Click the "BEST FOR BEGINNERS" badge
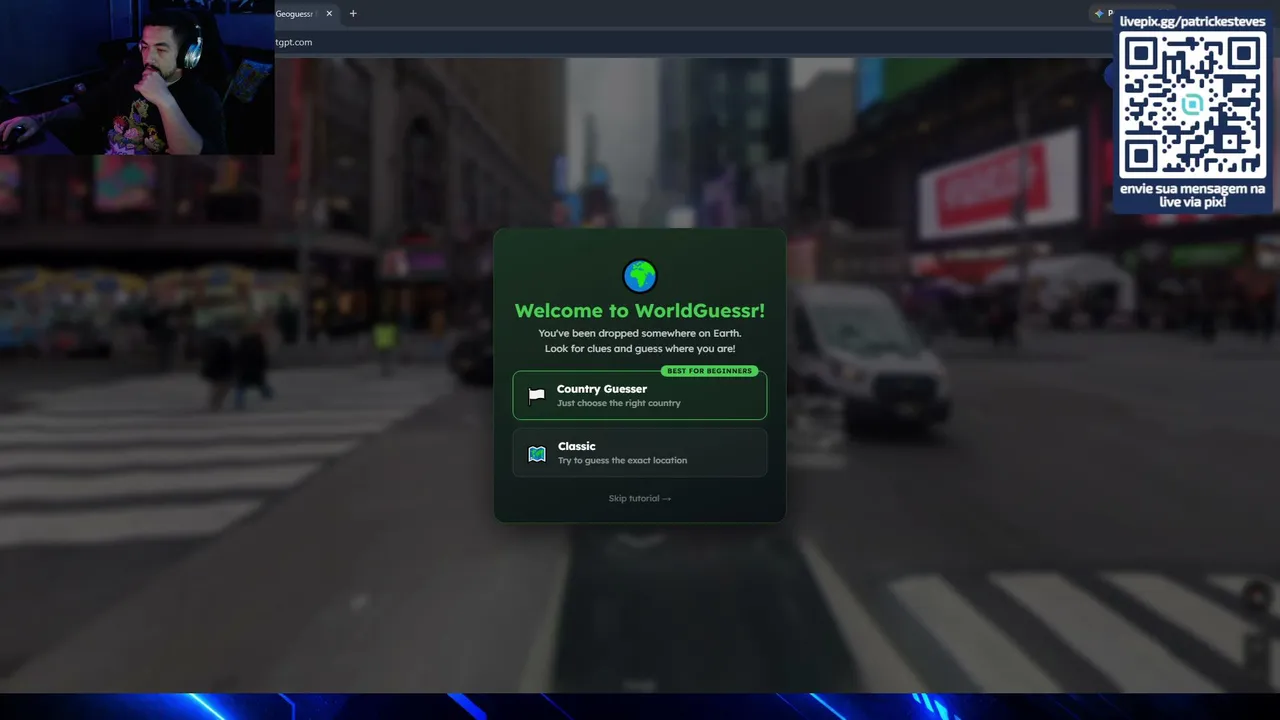The image size is (1280, 720). pyautogui.click(x=709, y=371)
